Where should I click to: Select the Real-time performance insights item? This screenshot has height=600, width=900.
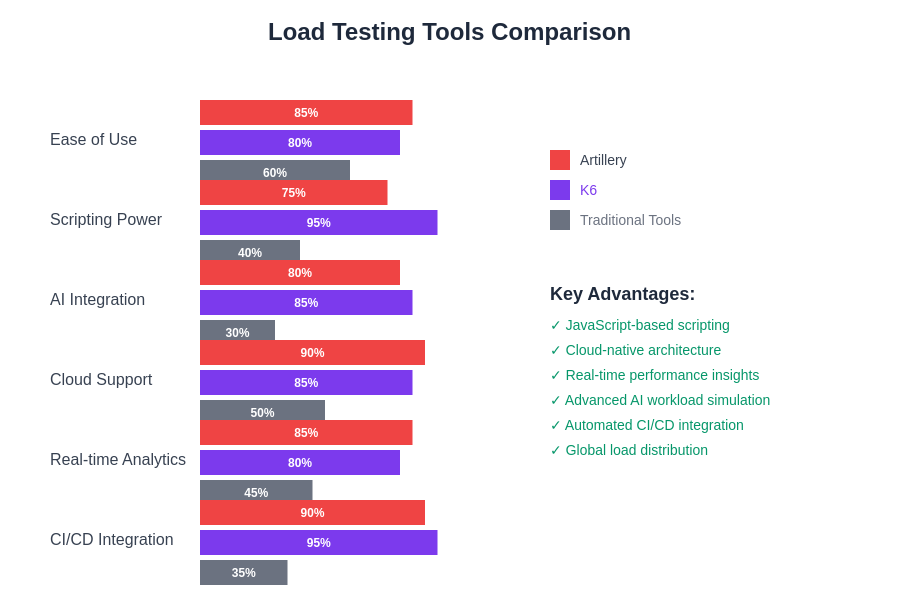(655, 375)
